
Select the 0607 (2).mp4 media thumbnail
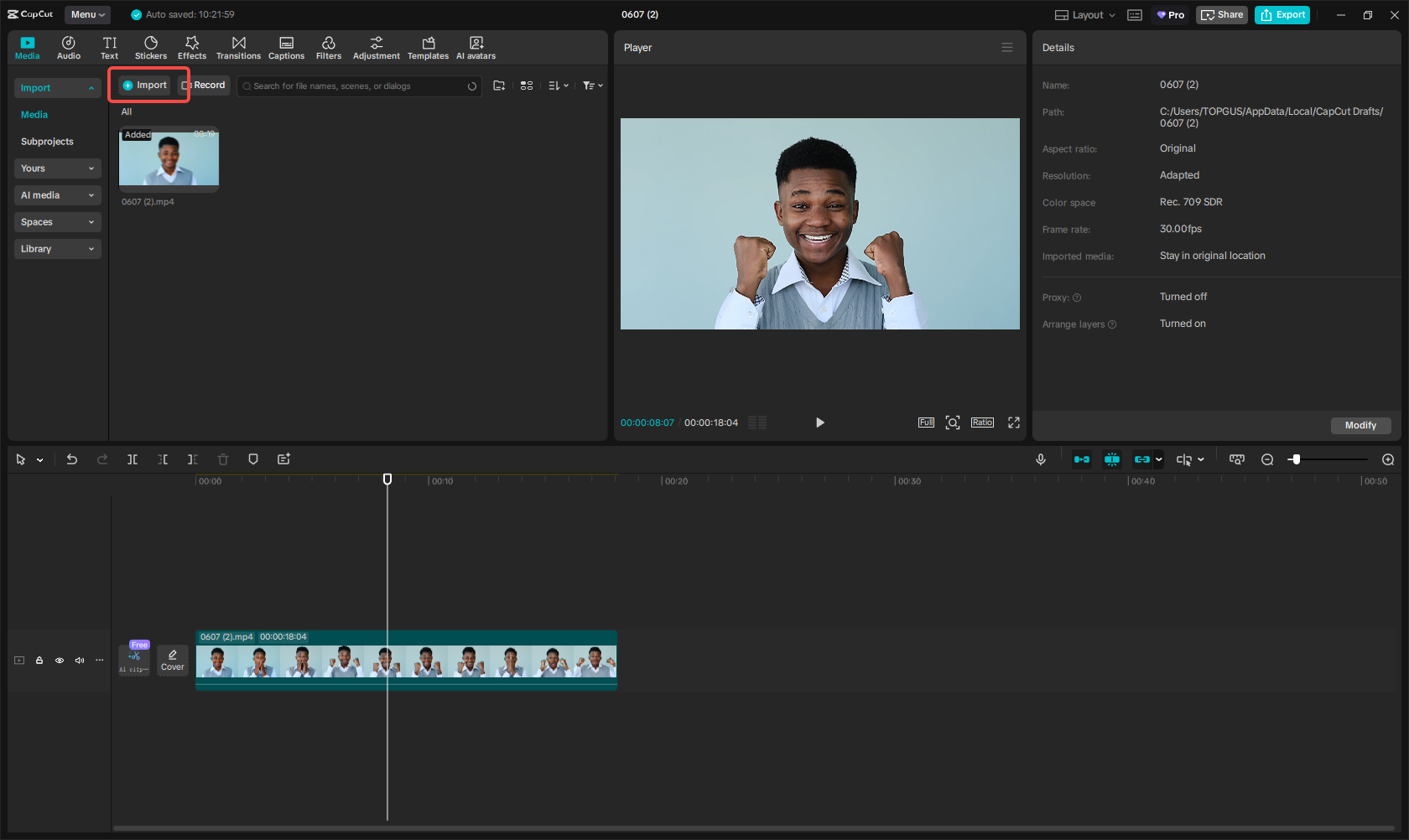pos(169,158)
